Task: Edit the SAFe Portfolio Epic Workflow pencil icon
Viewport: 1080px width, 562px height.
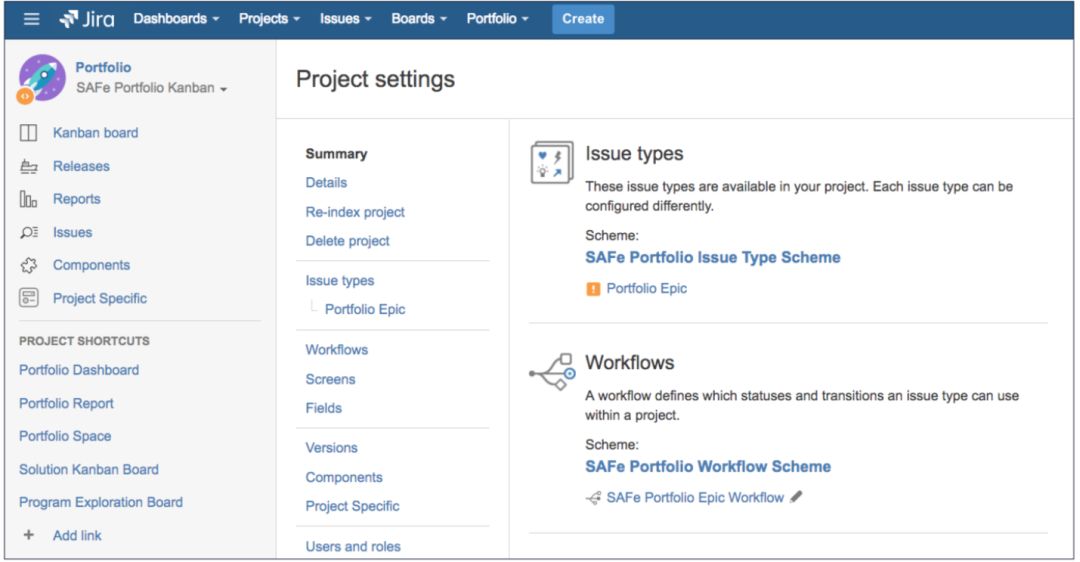Action: pos(796,497)
